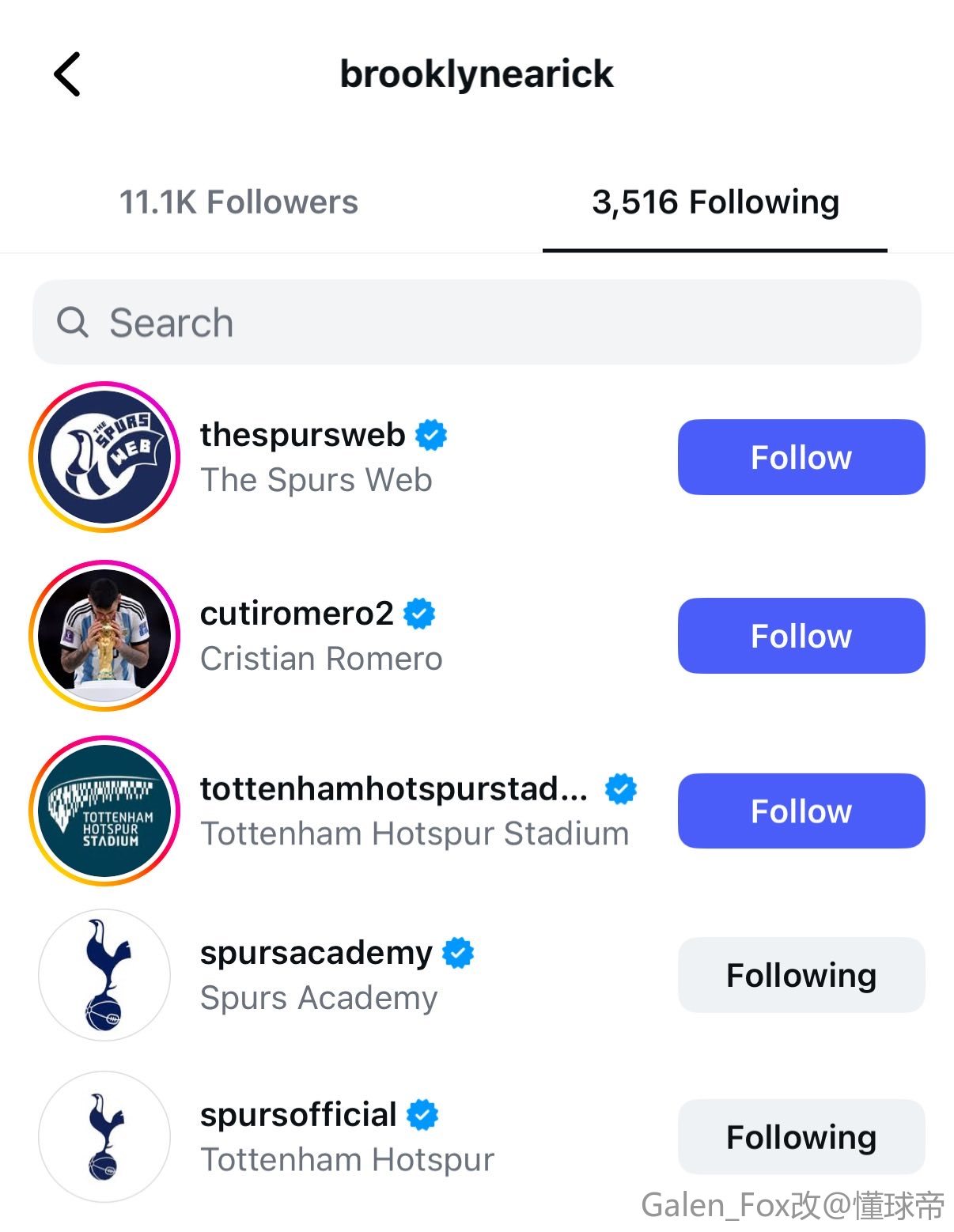954x1232 pixels.
Task: Follow thespursweb account
Action: click(x=801, y=457)
